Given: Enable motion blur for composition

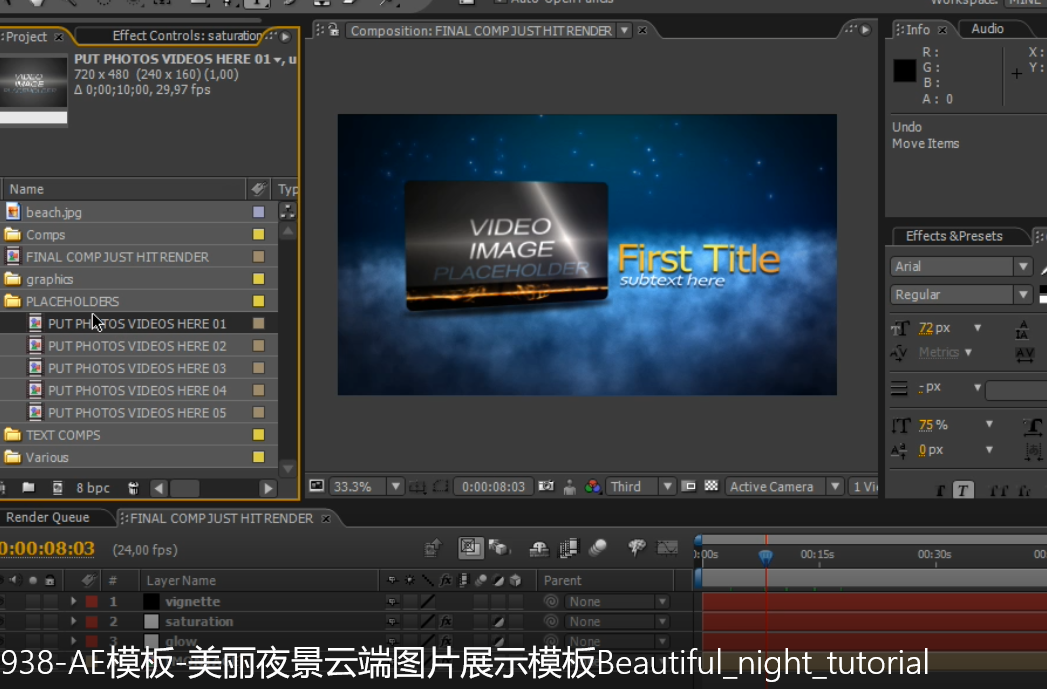Looking at the screenshot, I should [x=598, y=548].
